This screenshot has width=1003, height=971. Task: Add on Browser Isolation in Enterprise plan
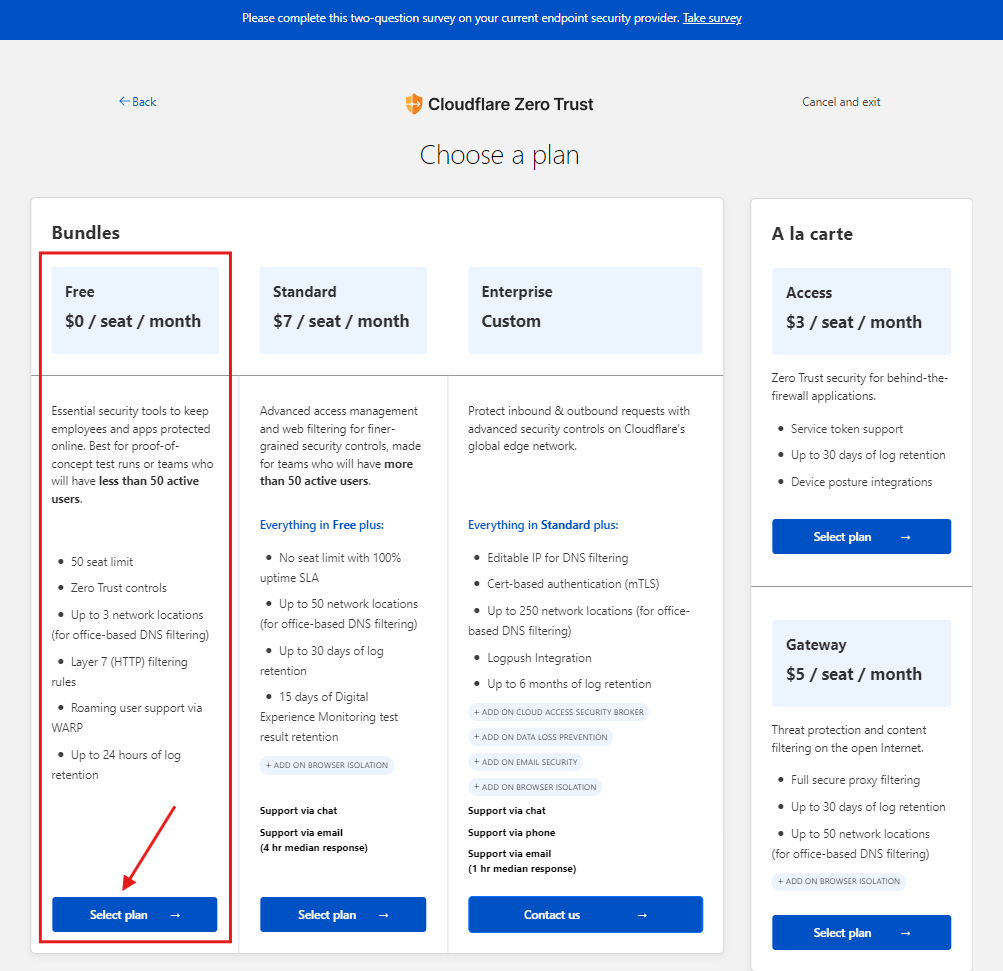[535, 787]
